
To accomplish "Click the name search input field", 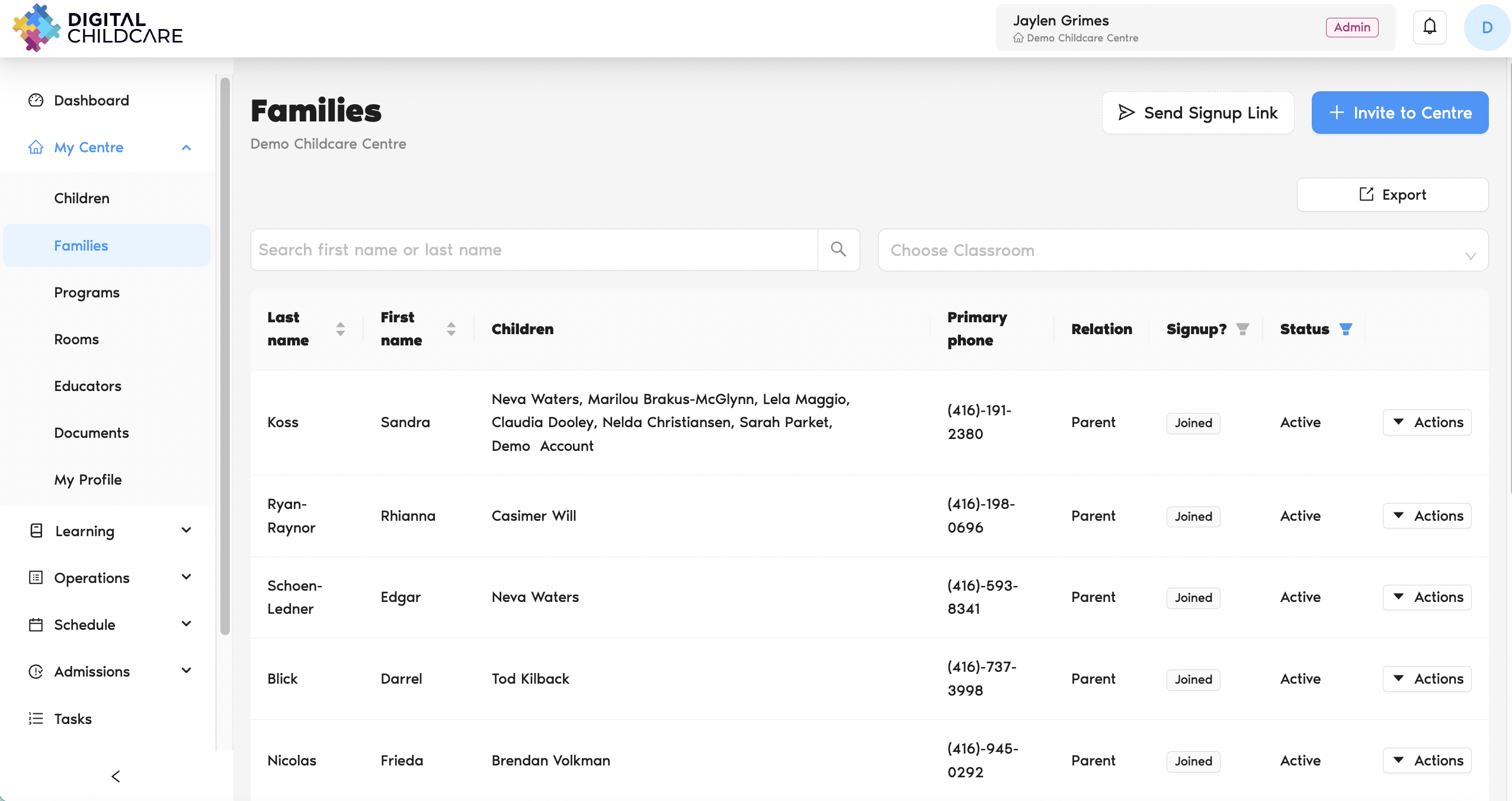I will tap(533, 250).
